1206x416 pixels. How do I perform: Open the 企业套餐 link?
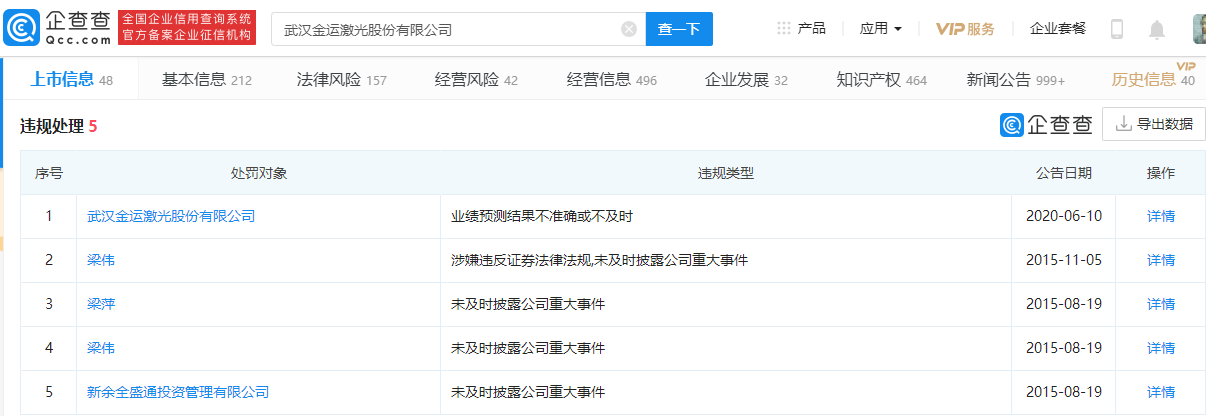click(x=1058, y=29)
